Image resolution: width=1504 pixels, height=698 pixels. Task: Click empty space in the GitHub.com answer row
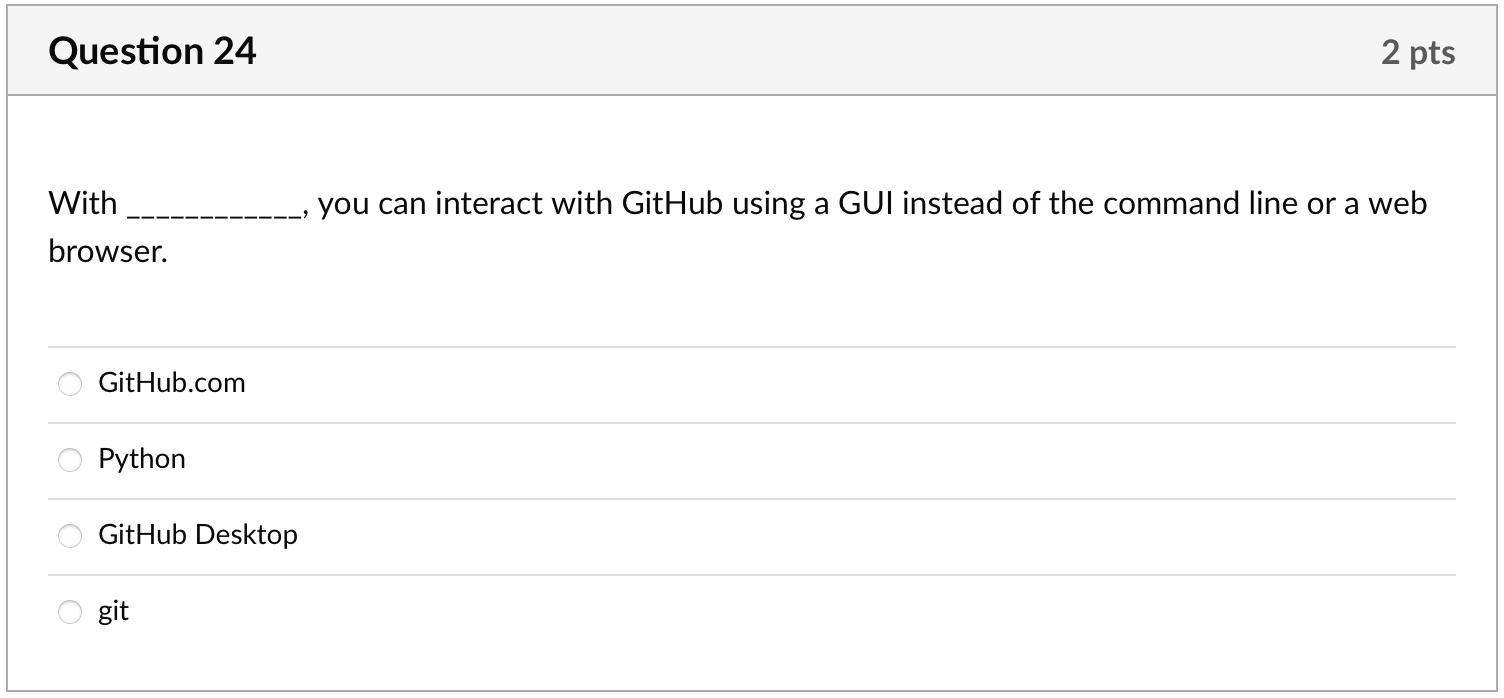[850, 385]
